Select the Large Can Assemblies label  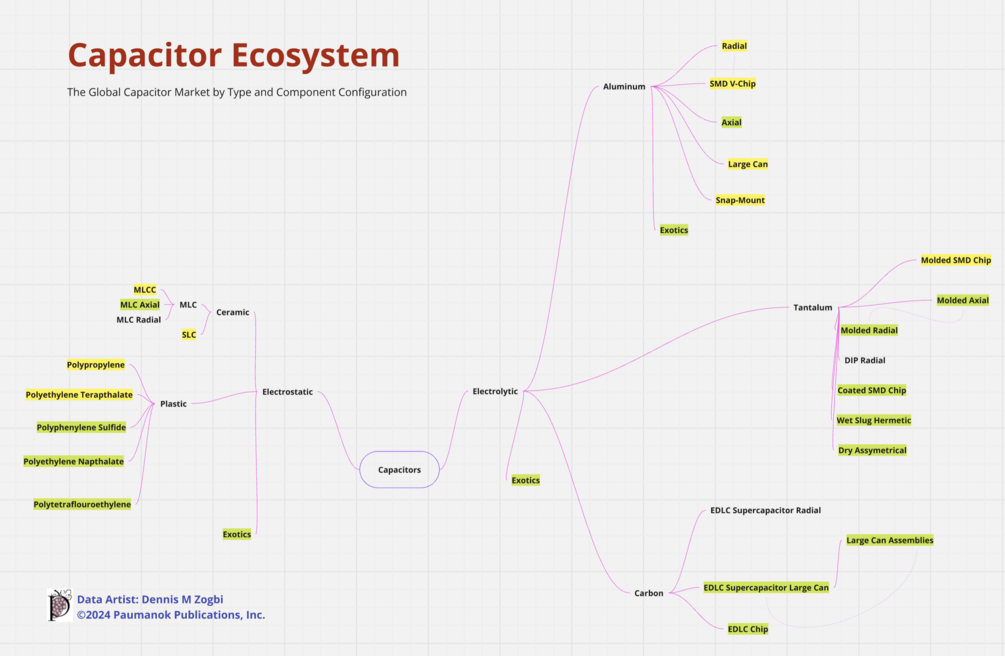[x=890, y=541]
